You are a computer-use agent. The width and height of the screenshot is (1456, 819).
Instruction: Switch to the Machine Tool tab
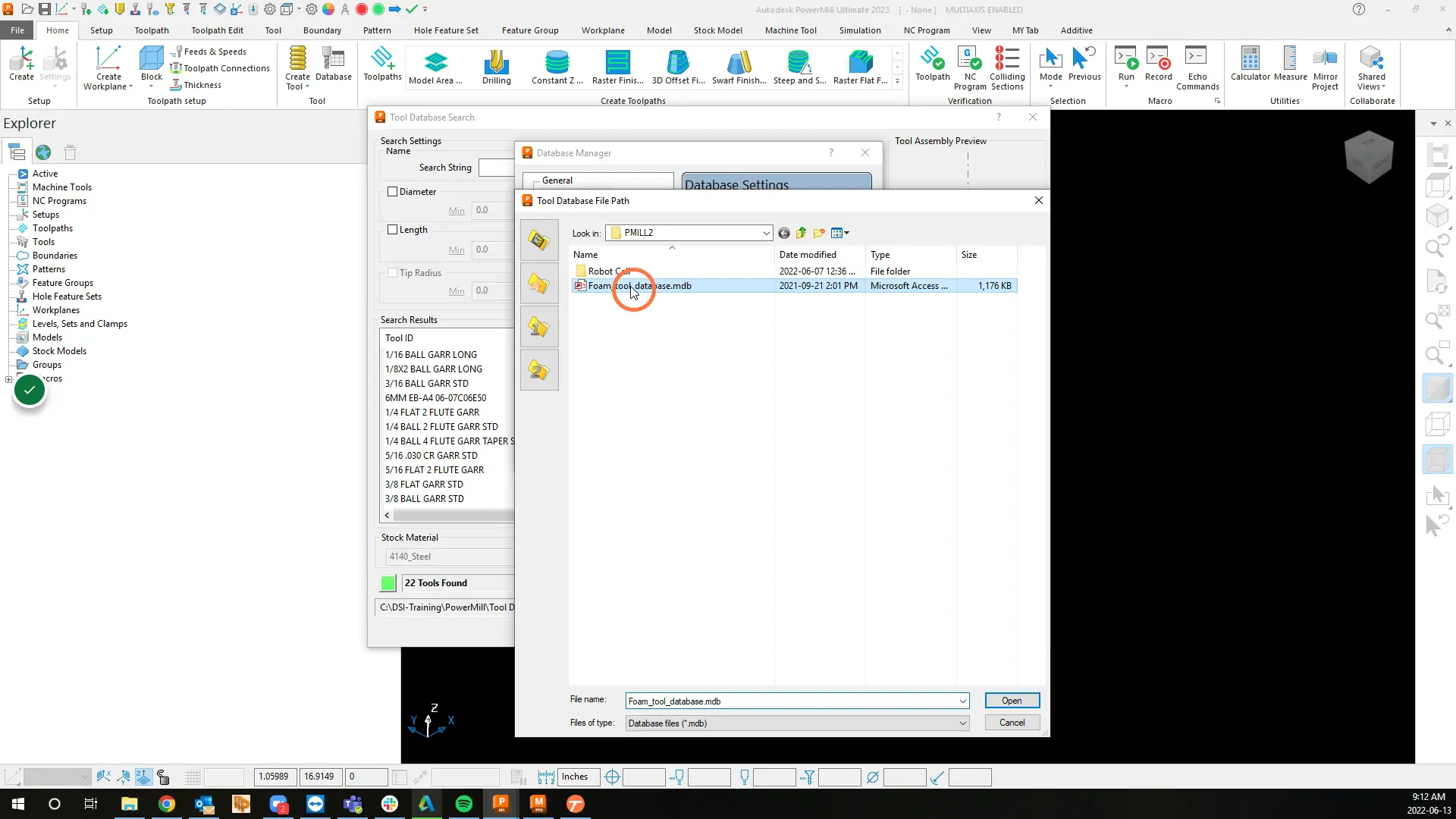coord(790,30)
